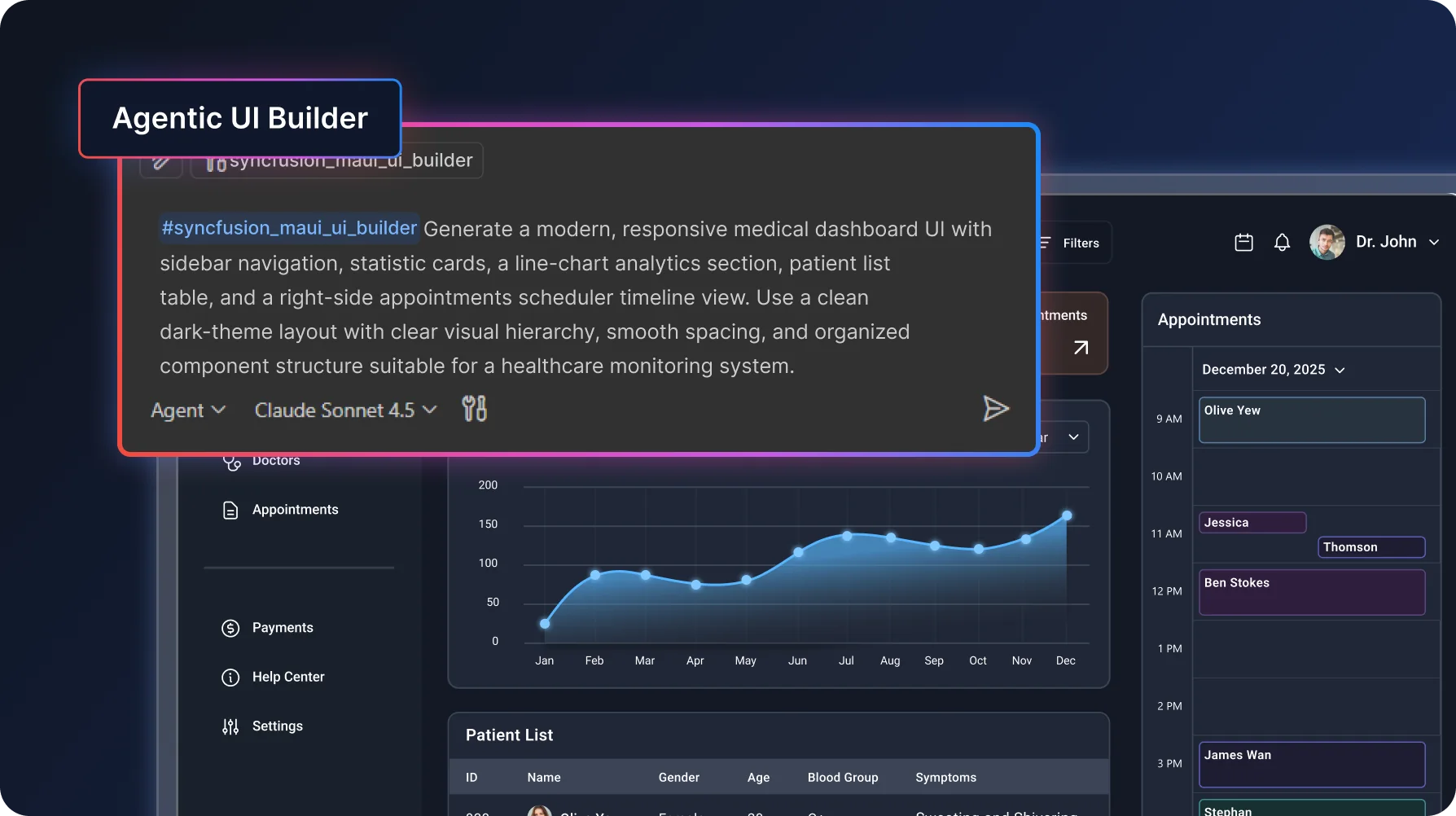Click the Jul data point on chart
The image size is (1456, 816).
[x=847, y=536]
